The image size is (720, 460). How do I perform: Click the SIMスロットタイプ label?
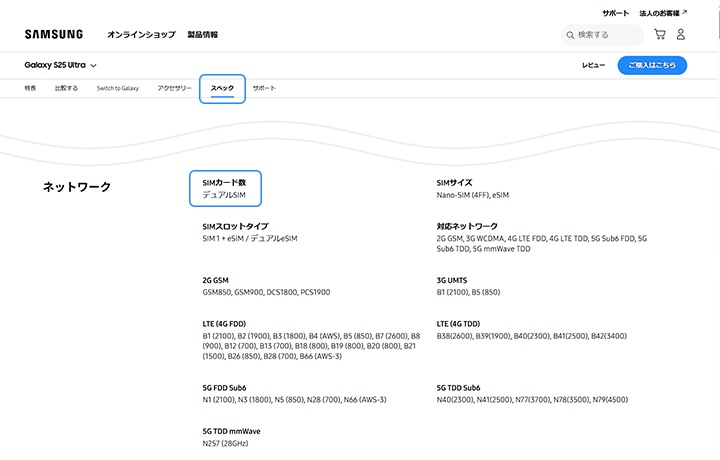click(x=235, y=226)
